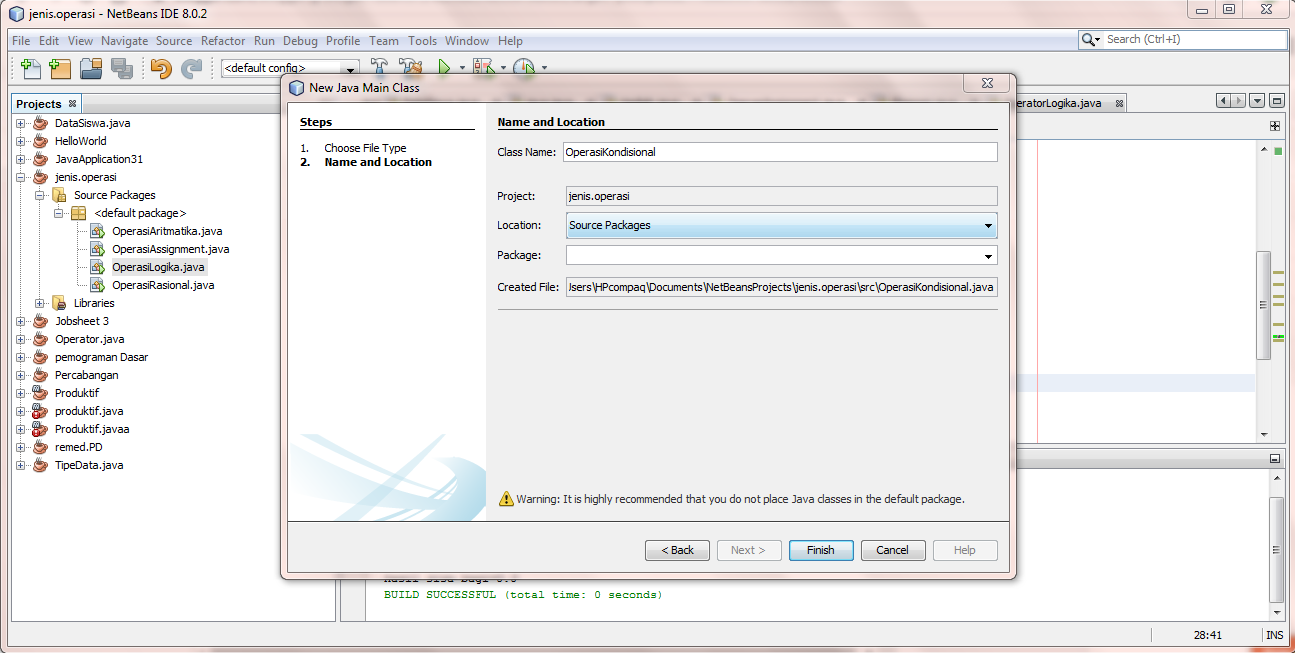
Task: Close the New Java Main Class dialog
Action: pos(986,85)
